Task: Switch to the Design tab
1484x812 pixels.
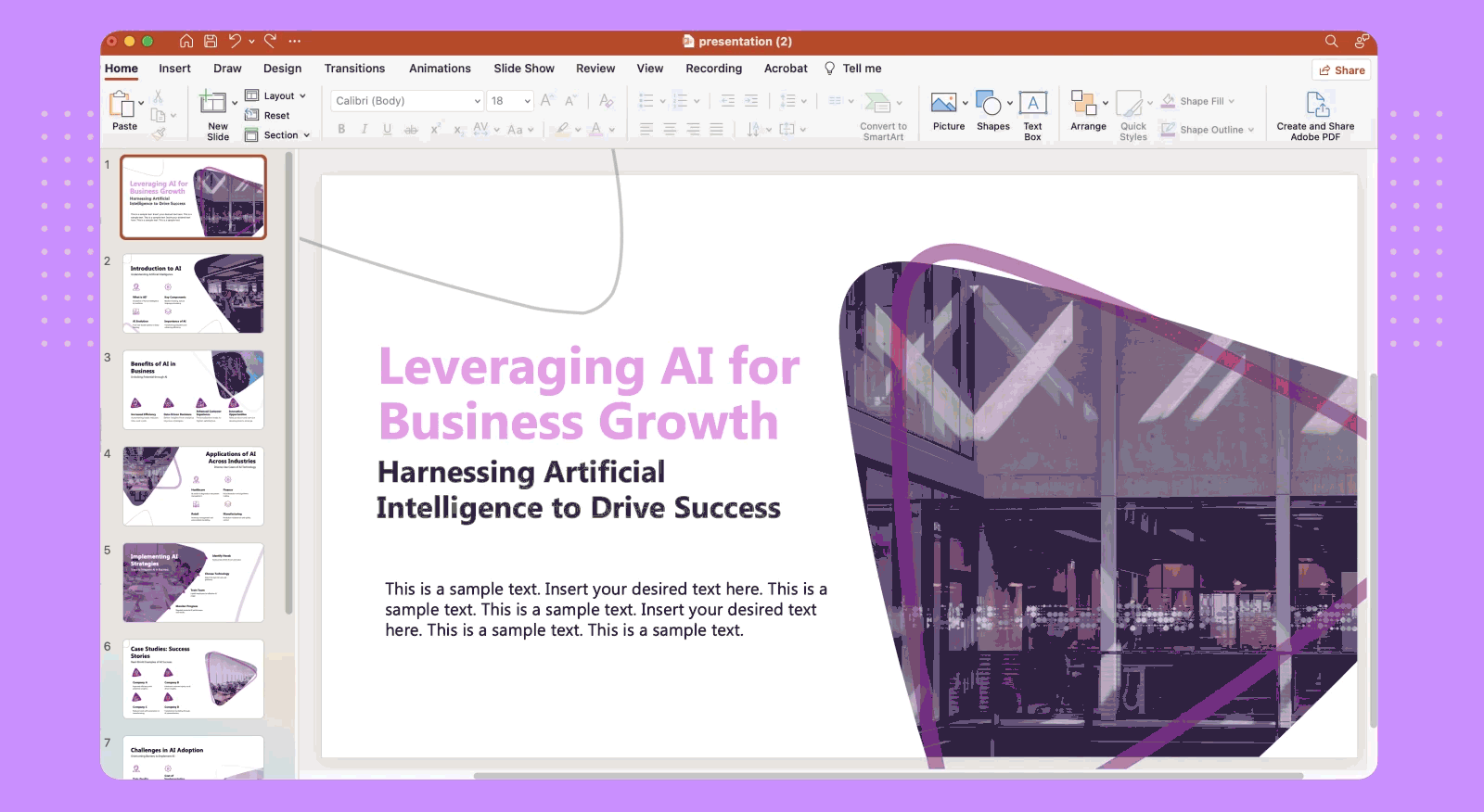Action: [282, 69]
